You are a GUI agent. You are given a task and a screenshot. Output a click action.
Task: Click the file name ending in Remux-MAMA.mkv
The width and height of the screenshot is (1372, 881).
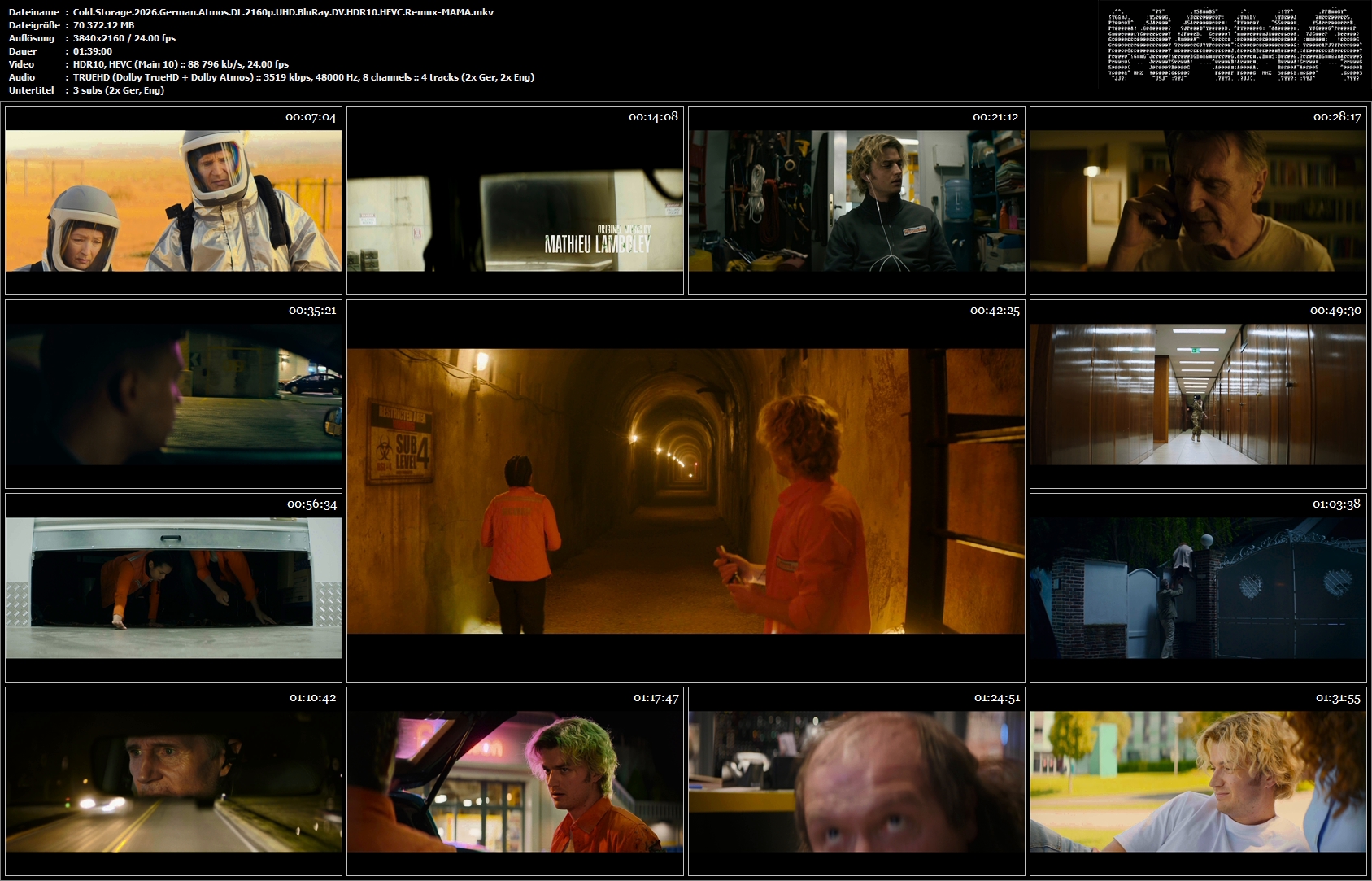(x=283, y=12)
